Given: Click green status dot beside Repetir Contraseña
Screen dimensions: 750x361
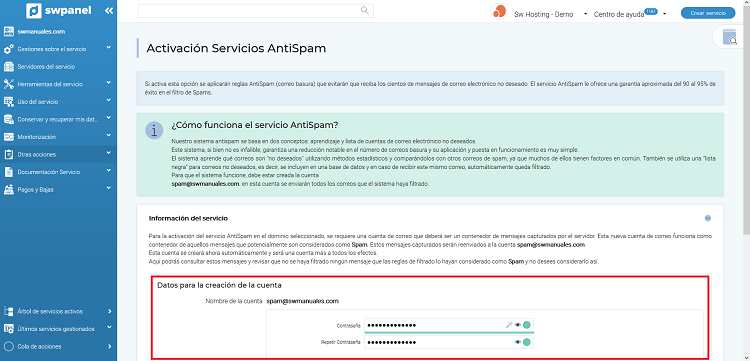Looking at the screenshot, I should pyautogui.click(x=527, y=342).
